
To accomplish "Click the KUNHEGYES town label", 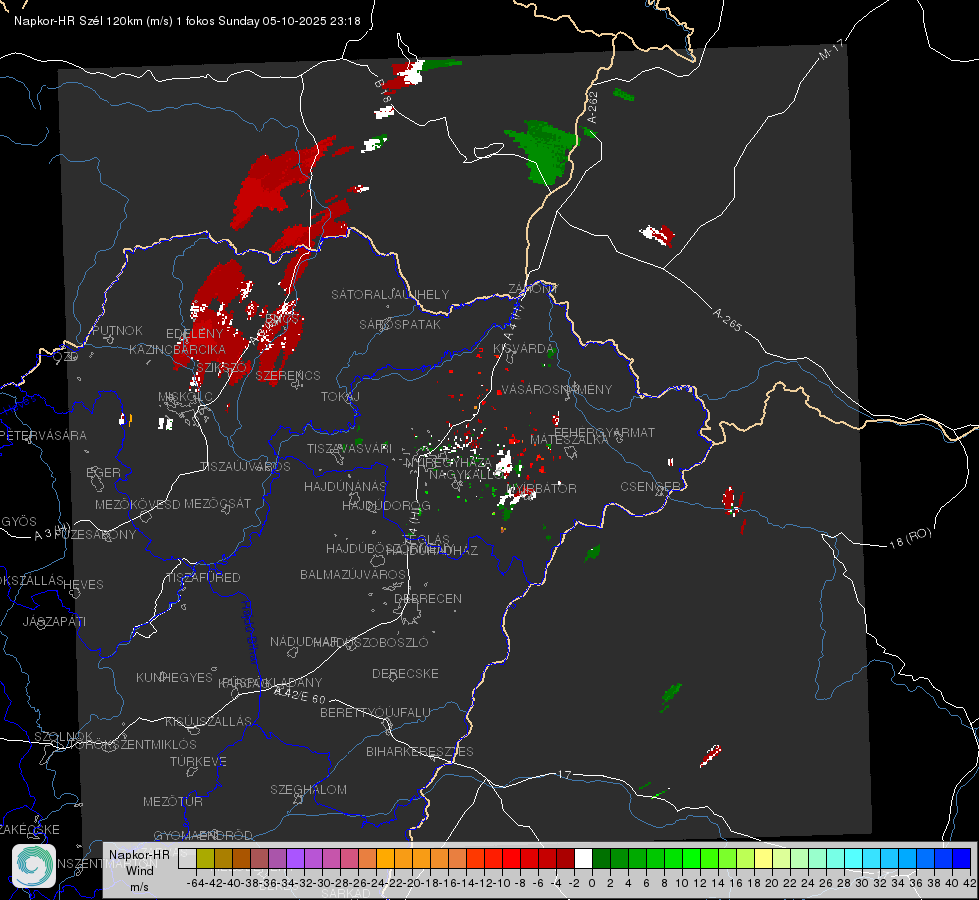I will pyautogui.click(x=174, y=678).
